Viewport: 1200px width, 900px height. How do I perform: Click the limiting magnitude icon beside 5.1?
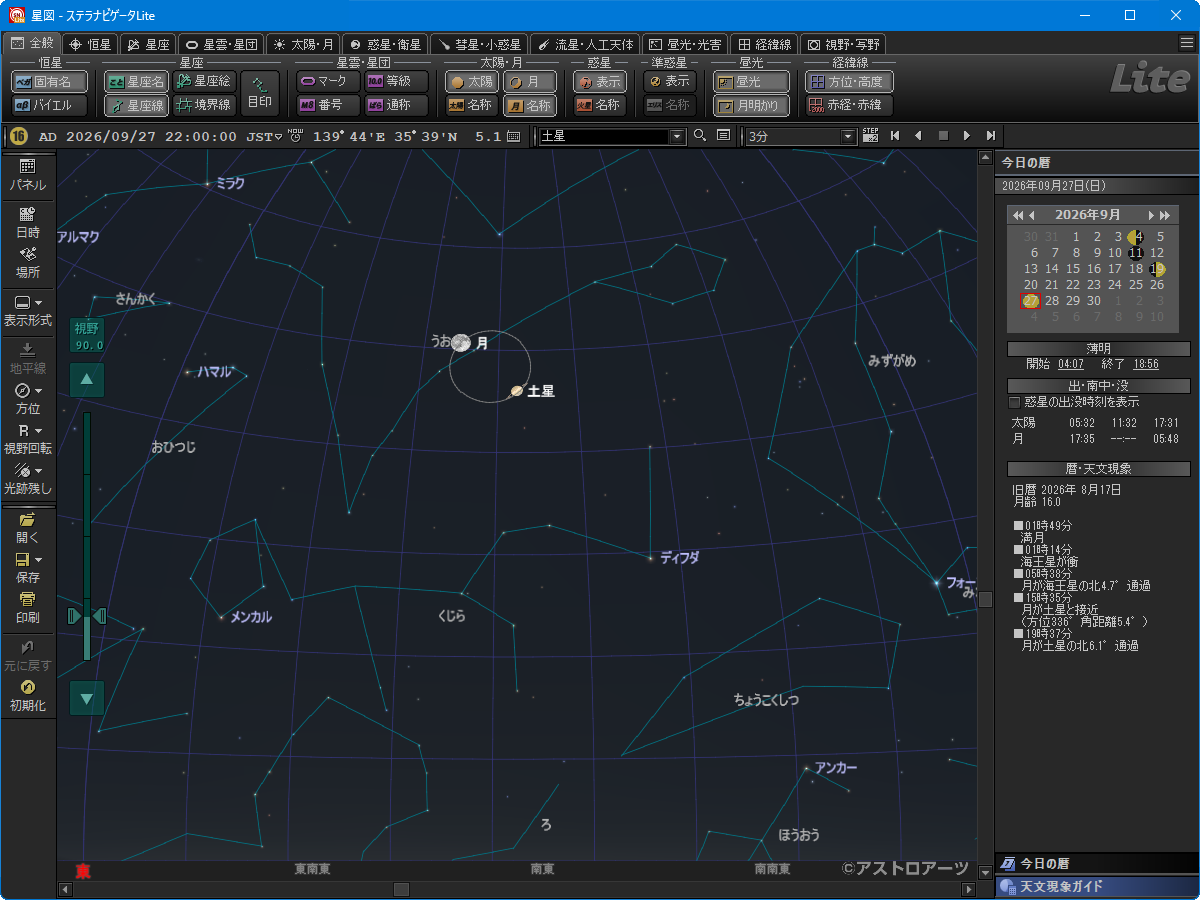513,137
